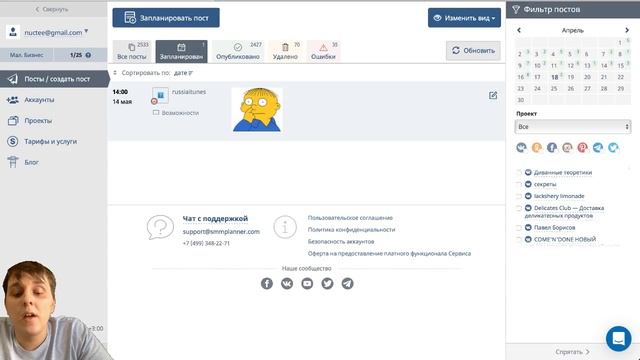Open Telegram icon under Наше сообщество
The height and width of the screenshot is (360, 640).
pyautogui.click(x=347, y=283)
